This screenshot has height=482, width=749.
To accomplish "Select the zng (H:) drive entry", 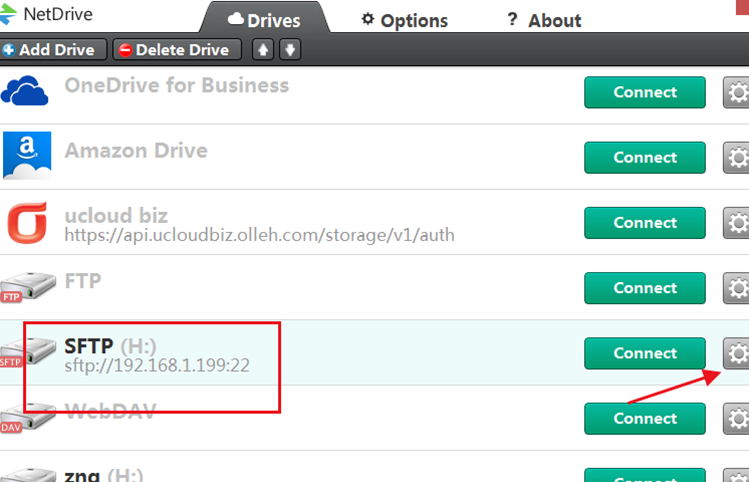I will 104,475.
